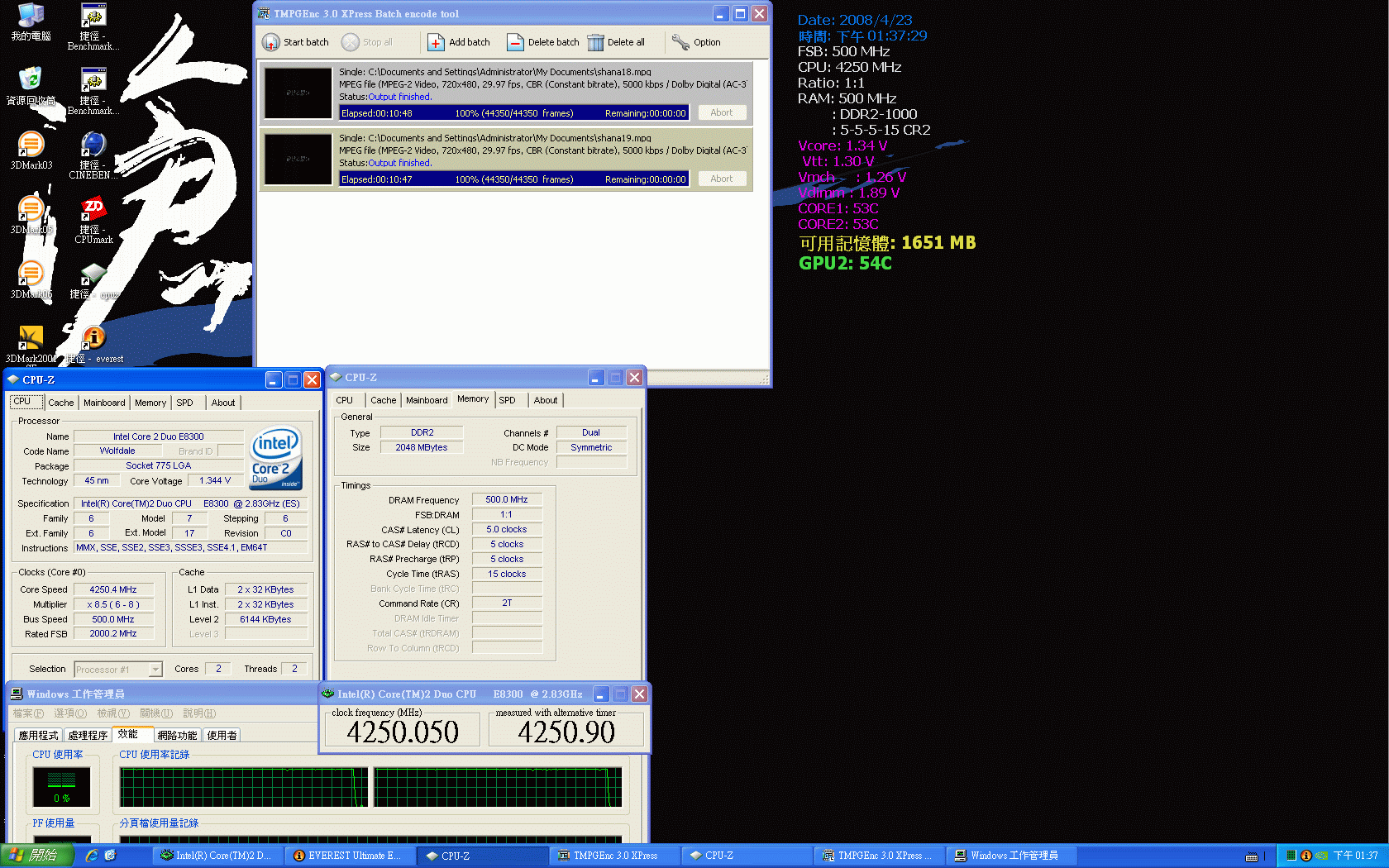Open the CINEBENCH shortcut icon
The image size is (1389, 868).
point(93,155)
